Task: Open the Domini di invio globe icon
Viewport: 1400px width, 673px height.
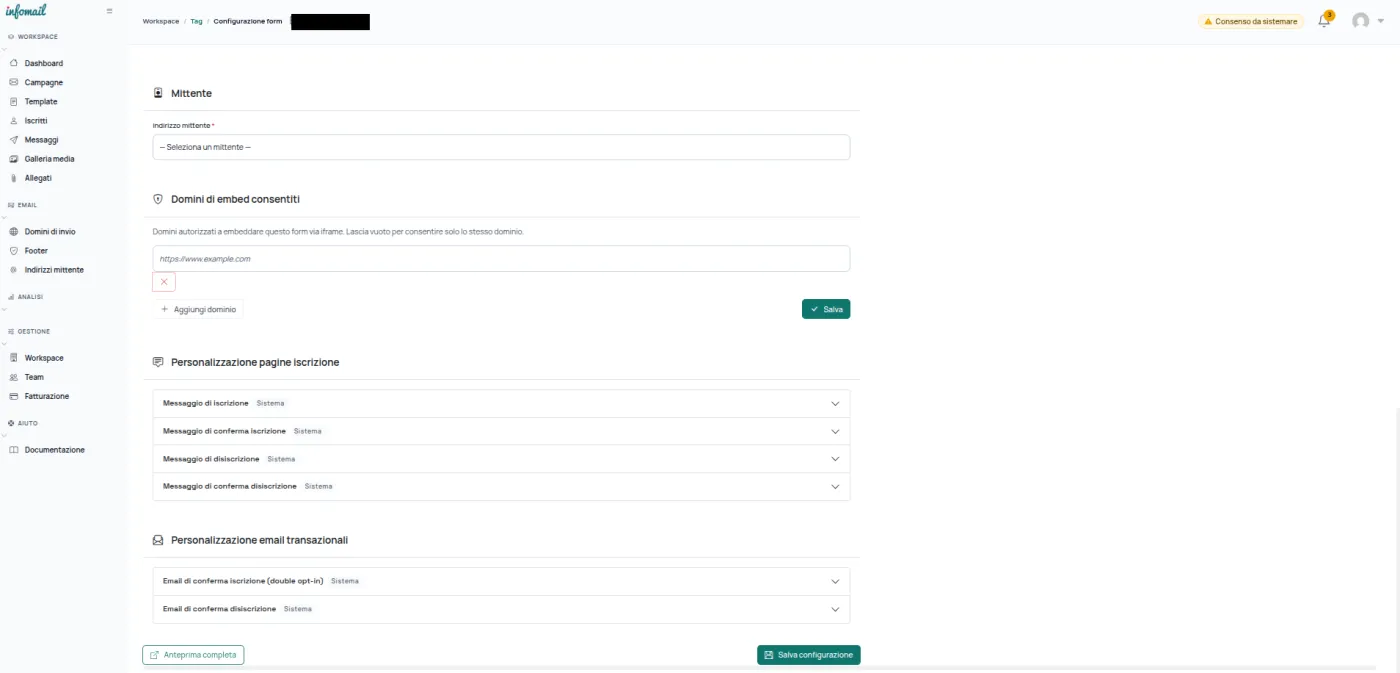Action: tap(14, 231)
